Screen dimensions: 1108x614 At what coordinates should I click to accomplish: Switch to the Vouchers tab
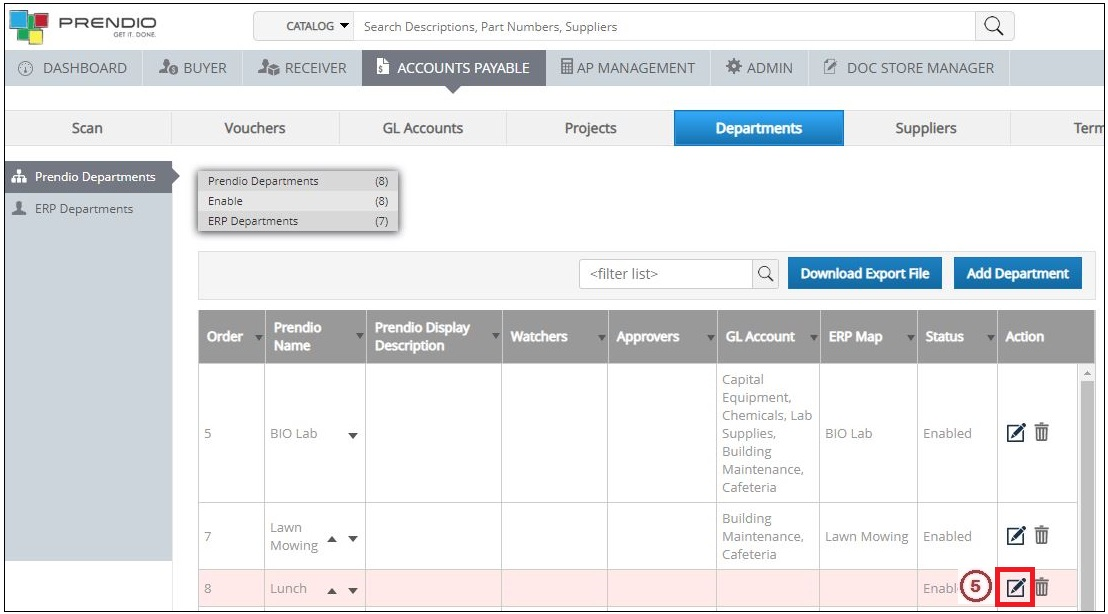pyautogui.click(x=255, y=128)
